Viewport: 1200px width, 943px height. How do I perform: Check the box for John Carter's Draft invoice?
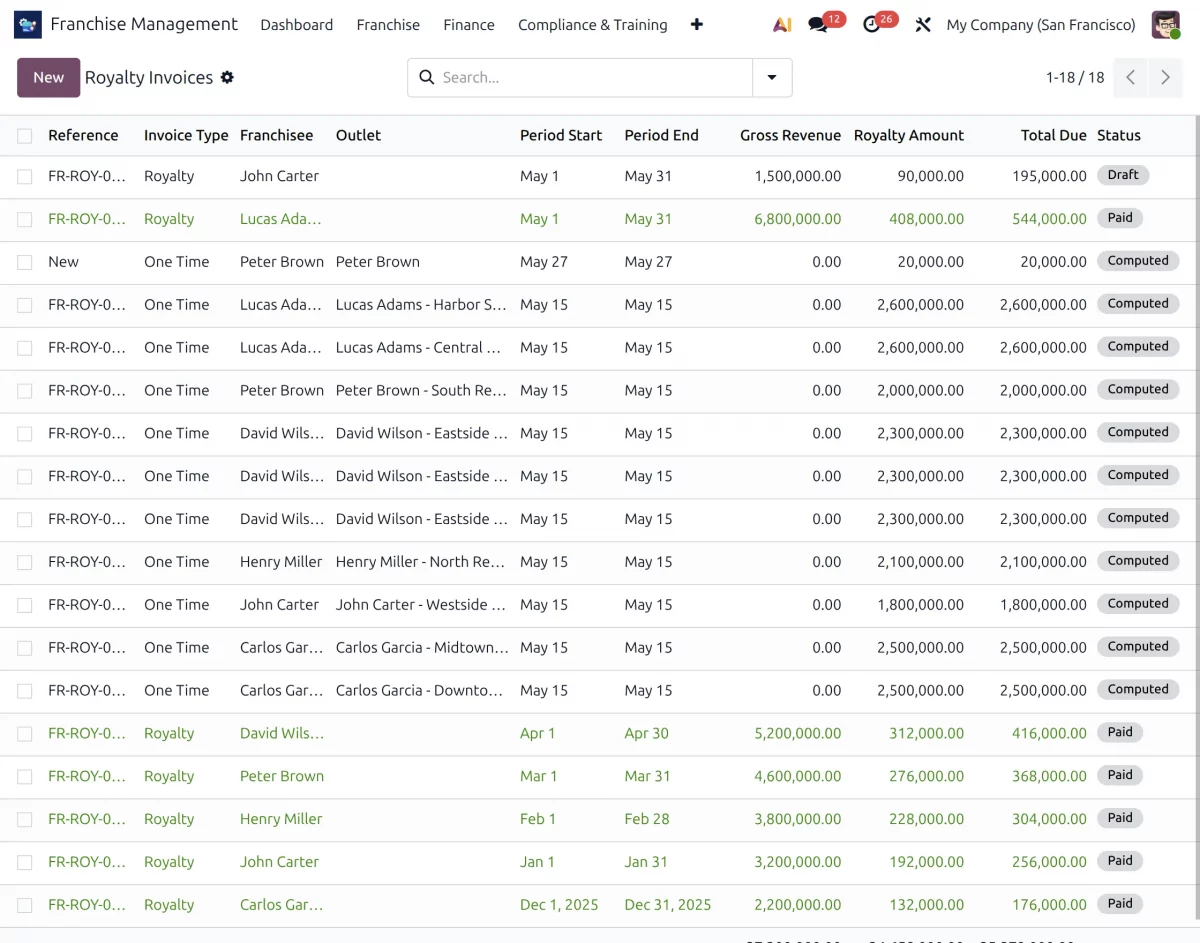click(x=25, y=176)
